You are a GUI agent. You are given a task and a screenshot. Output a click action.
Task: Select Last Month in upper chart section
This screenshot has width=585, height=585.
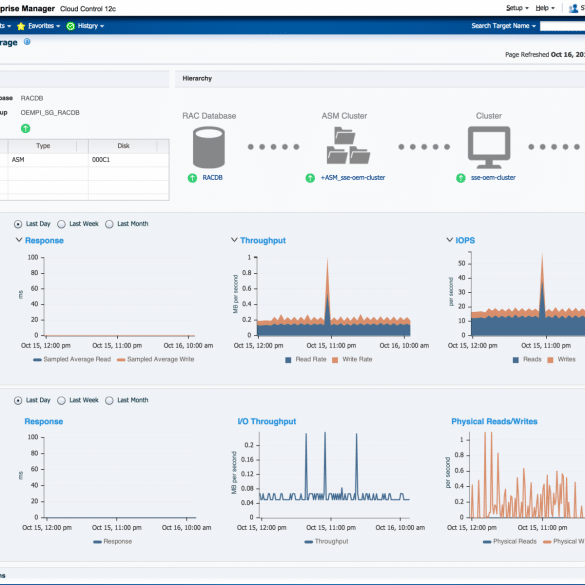coord(109,224)
